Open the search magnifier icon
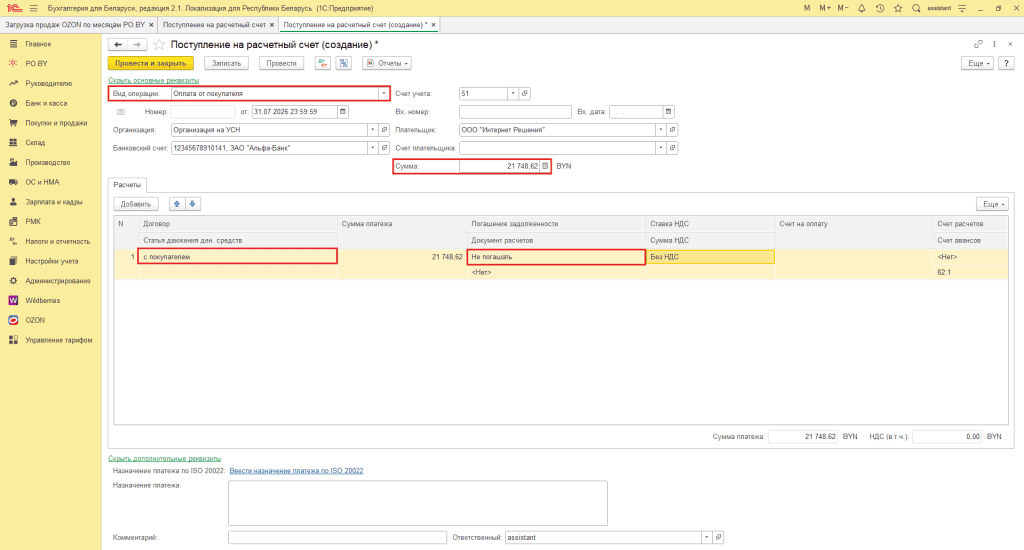 pyautogui.click(x=916, y=8)
